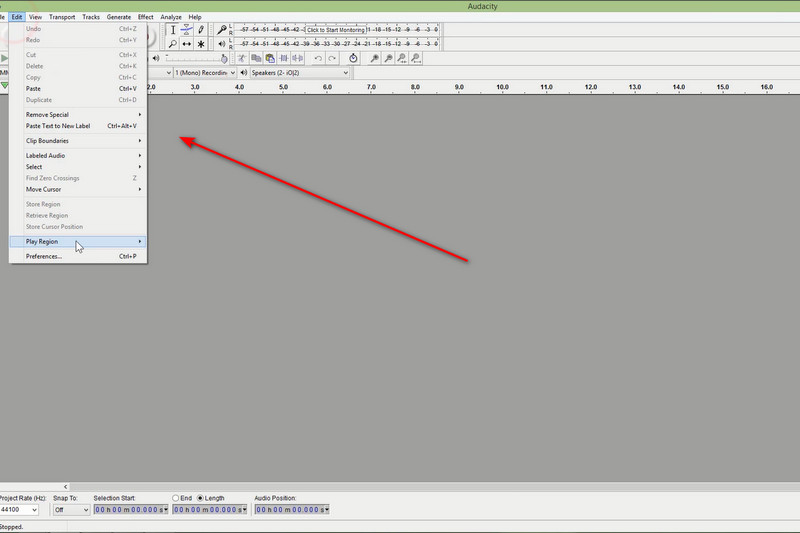Toggle the Sync-Lock Tracks button
Viewport: 800px width, 533px height.
pyautogui.click(x=354, y=59)
